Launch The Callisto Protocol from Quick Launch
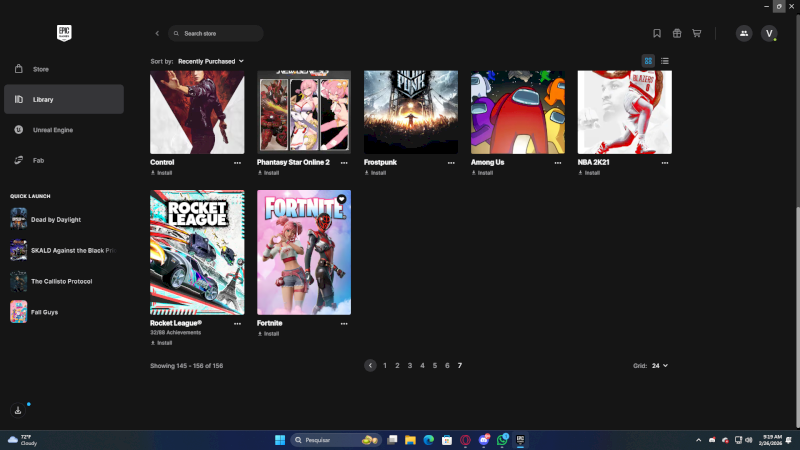Viewport: 800px width, 450px height. click(64, 281)
